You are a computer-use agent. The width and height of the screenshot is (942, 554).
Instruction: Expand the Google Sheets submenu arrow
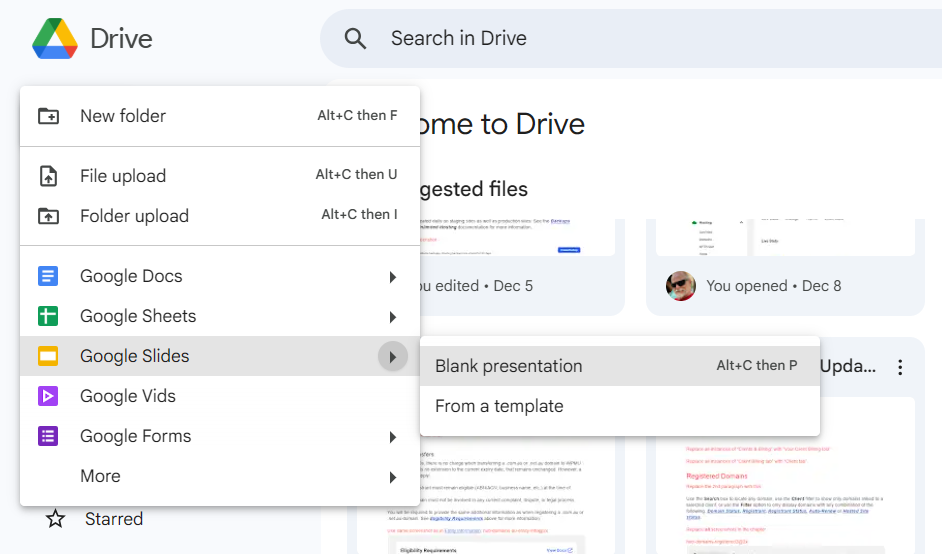393,317
